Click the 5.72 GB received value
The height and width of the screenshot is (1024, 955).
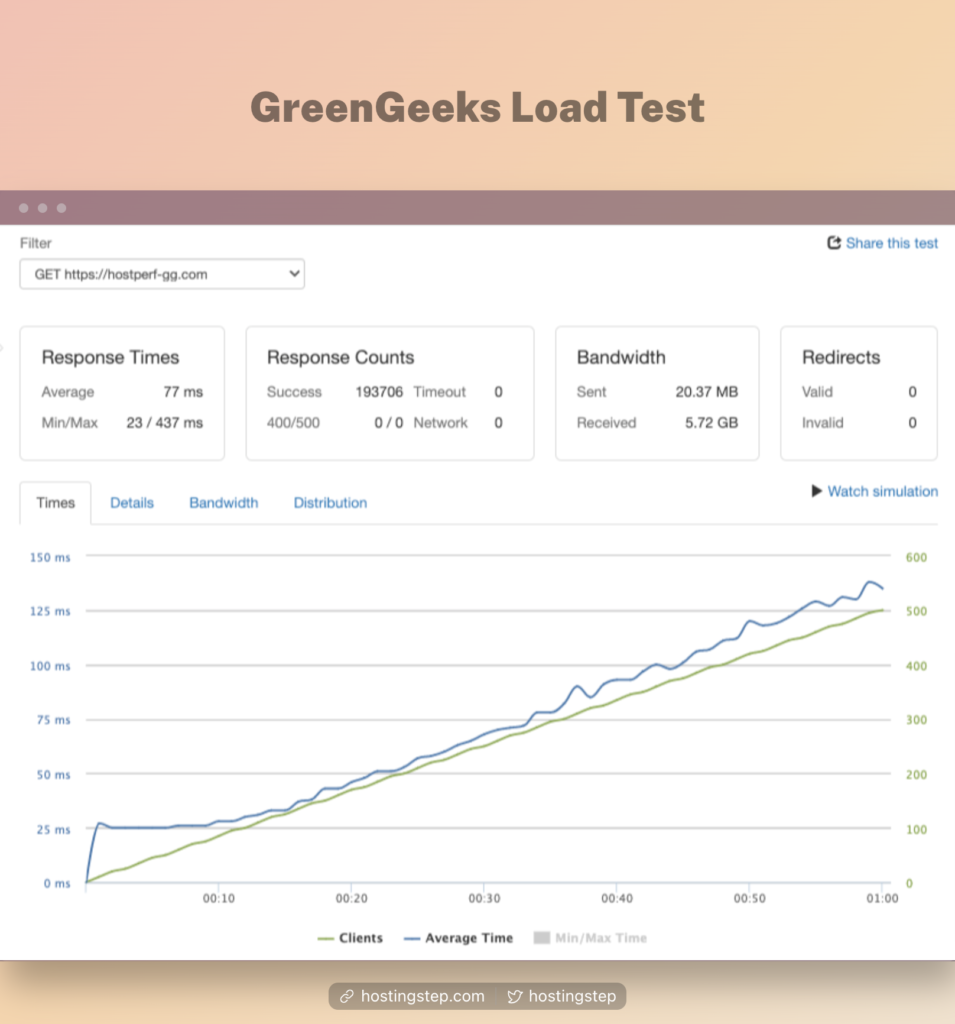[711, 423]
